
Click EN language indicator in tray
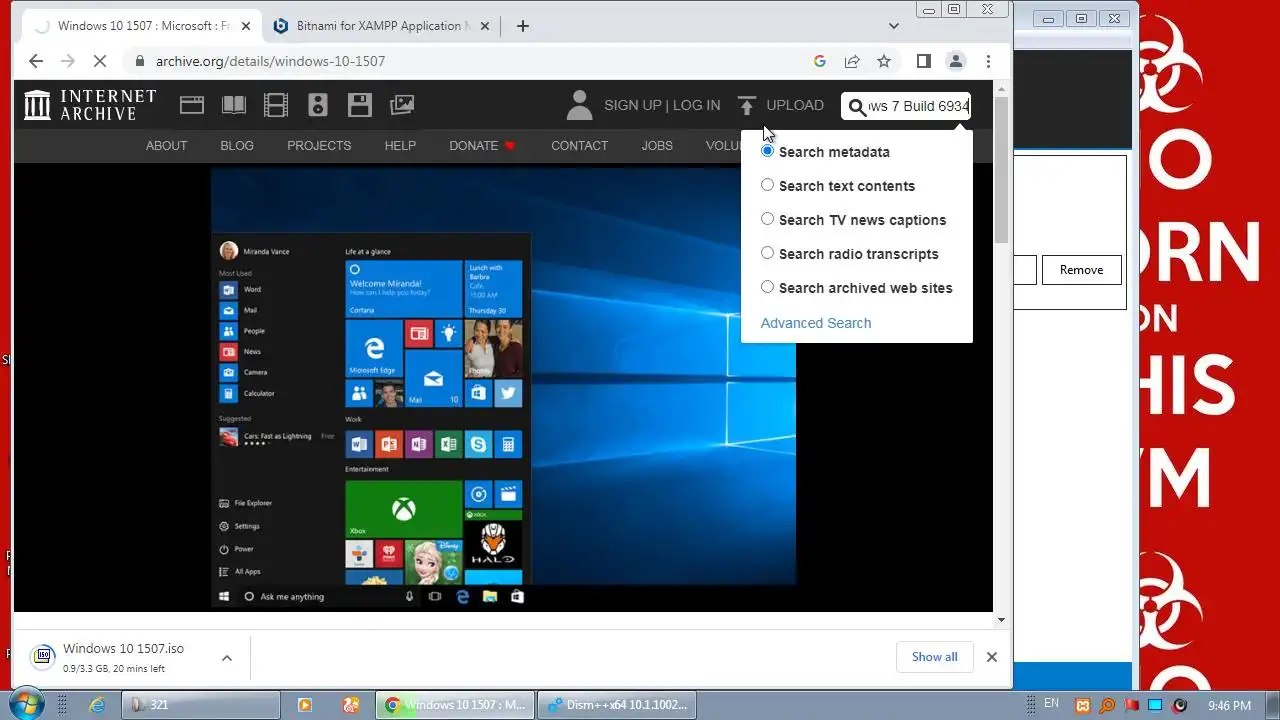tap(1051, 704)
